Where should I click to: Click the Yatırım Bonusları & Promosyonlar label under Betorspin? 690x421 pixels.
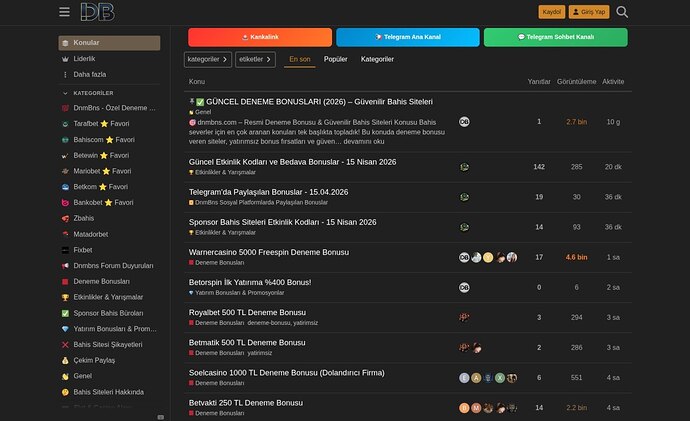click(x=239, y=293)
